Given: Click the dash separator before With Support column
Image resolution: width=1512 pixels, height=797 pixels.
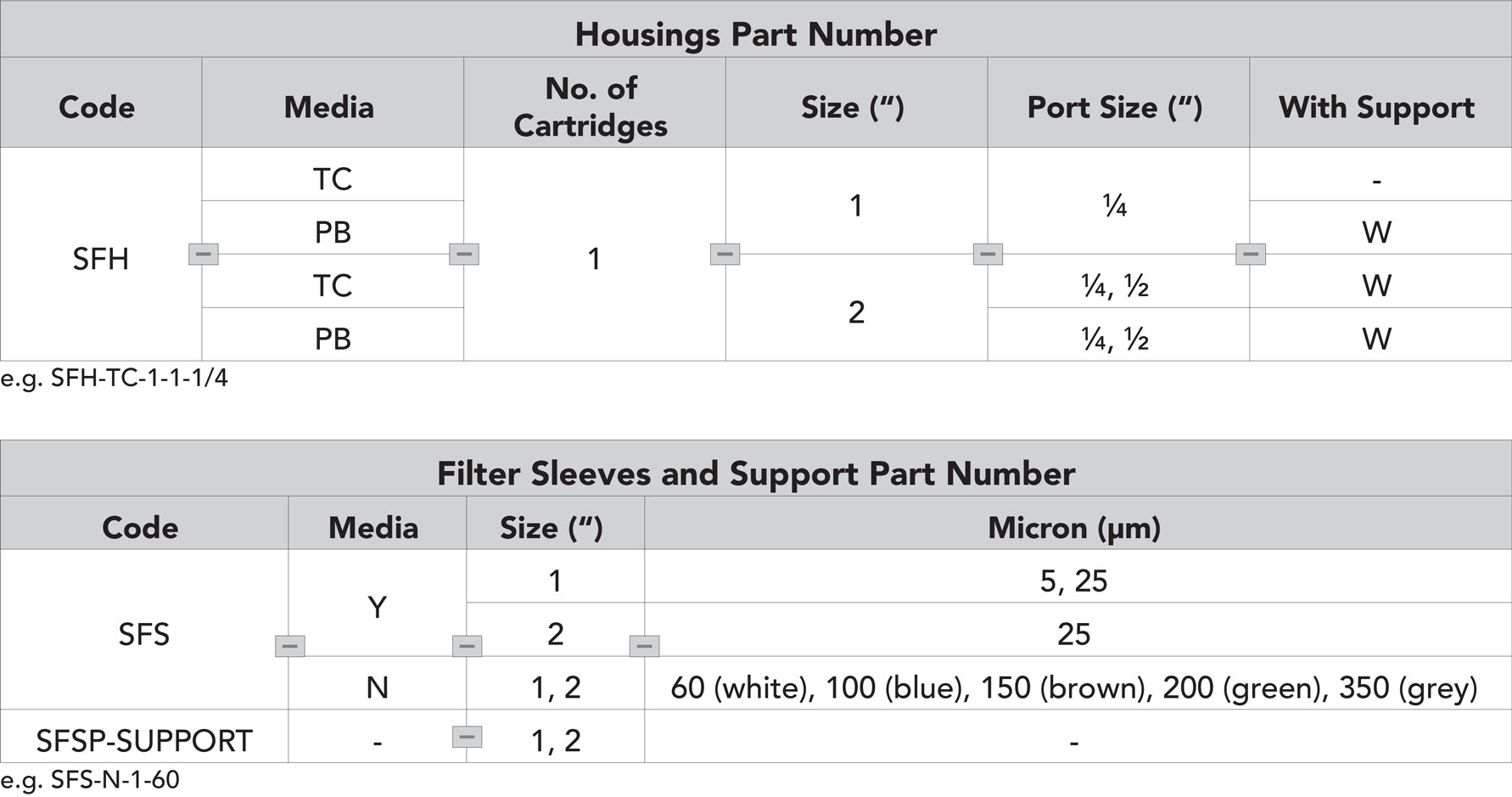Looking at the screenshot, I should 1251,254.
